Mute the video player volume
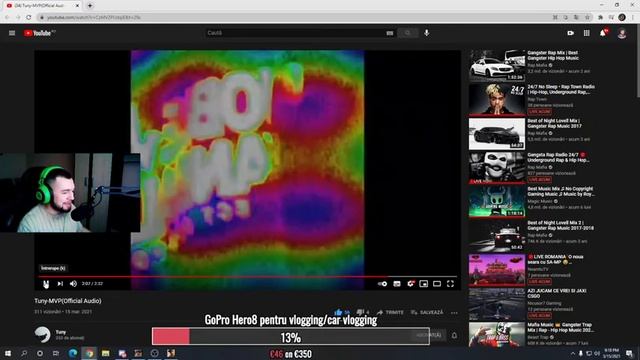The height and width of the screenshot is (360, 640). 73,284
